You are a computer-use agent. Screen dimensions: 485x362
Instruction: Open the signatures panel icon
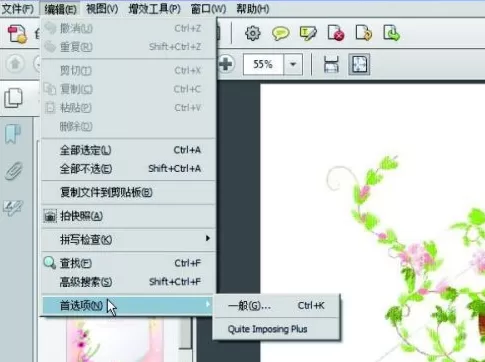(13, 207)
